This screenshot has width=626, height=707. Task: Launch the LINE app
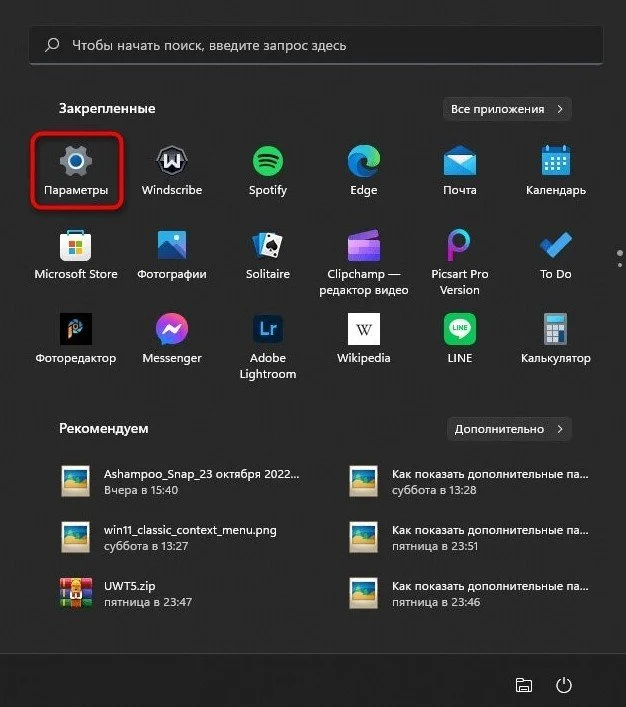(460, 339)
